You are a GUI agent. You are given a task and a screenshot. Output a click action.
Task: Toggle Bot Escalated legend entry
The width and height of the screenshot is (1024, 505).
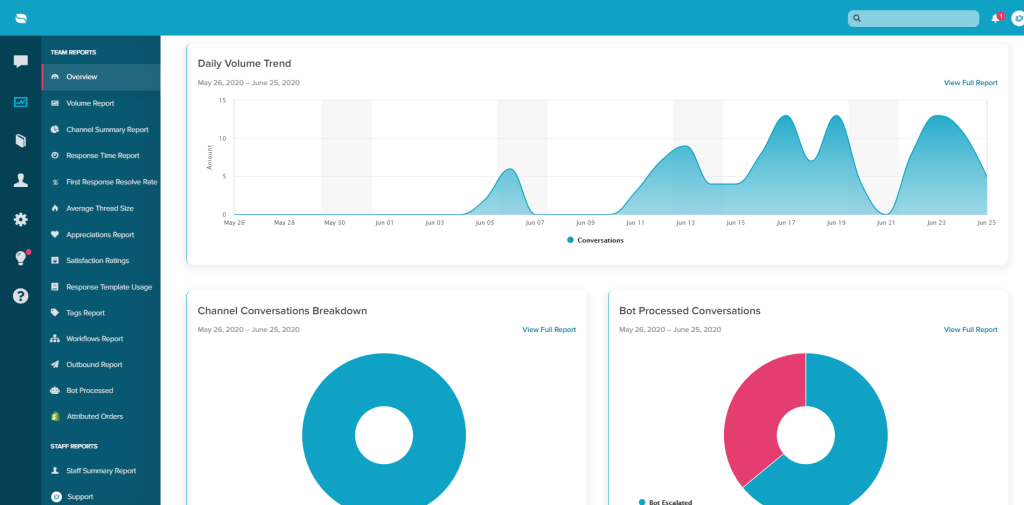pyautogui.click(x=665, y=502)
